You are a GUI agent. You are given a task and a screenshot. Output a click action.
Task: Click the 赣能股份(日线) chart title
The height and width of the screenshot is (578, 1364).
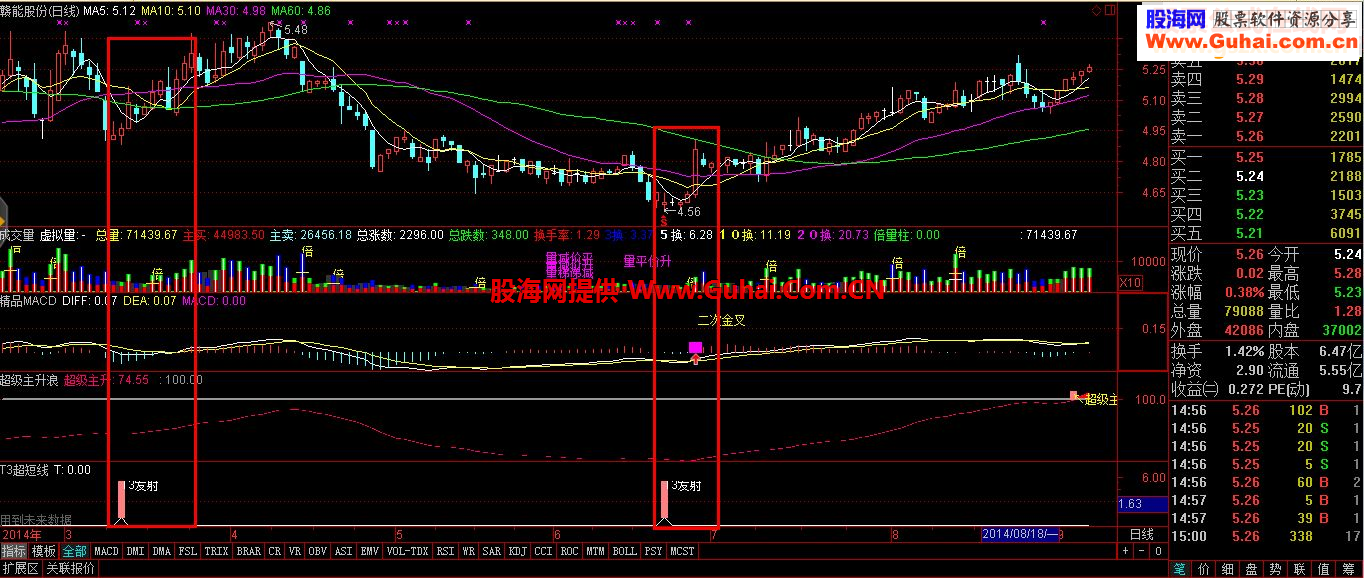pos(40,11)
